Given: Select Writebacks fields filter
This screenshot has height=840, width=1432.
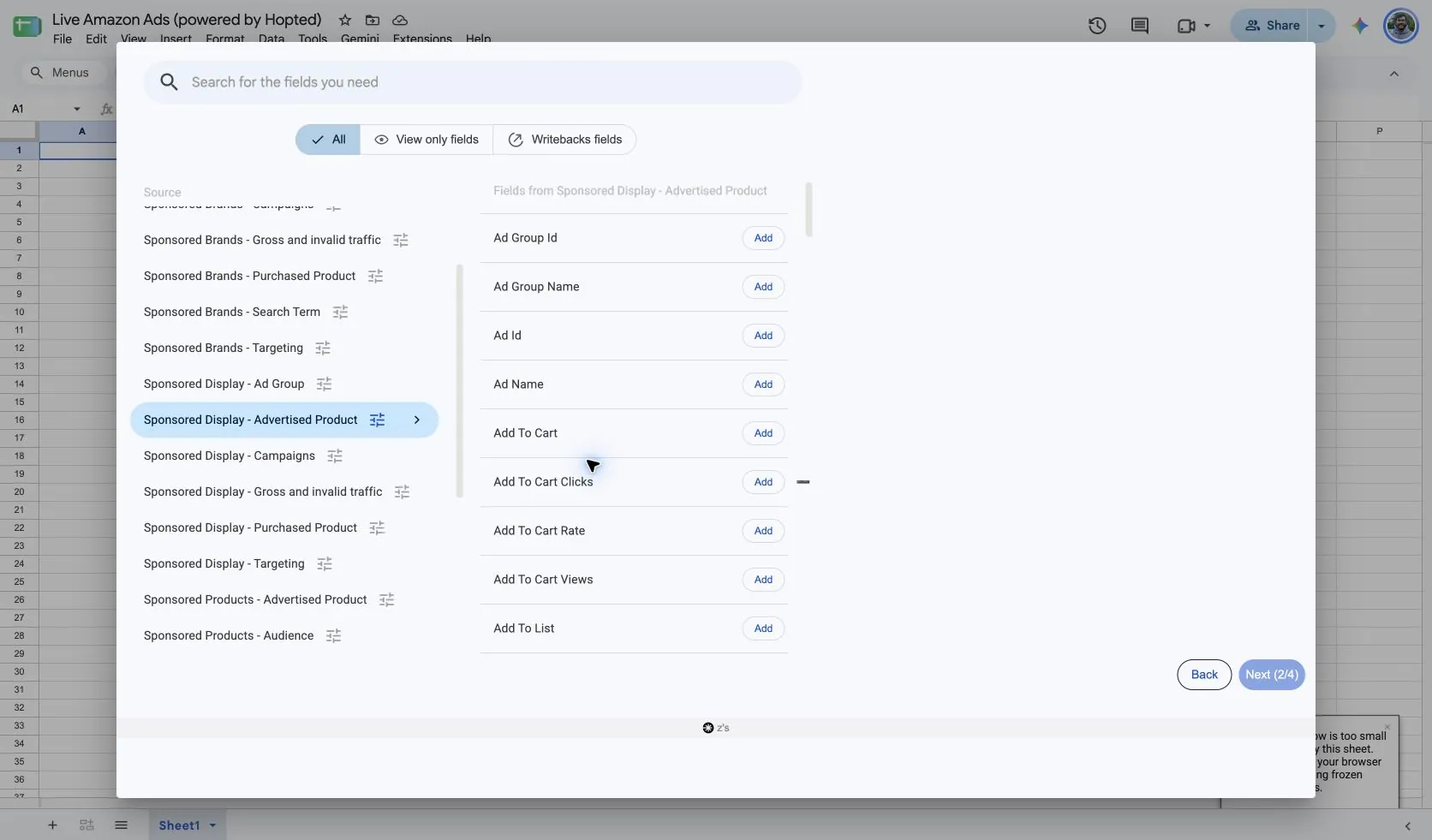Looking at the screenshot, I should (564, 140).
